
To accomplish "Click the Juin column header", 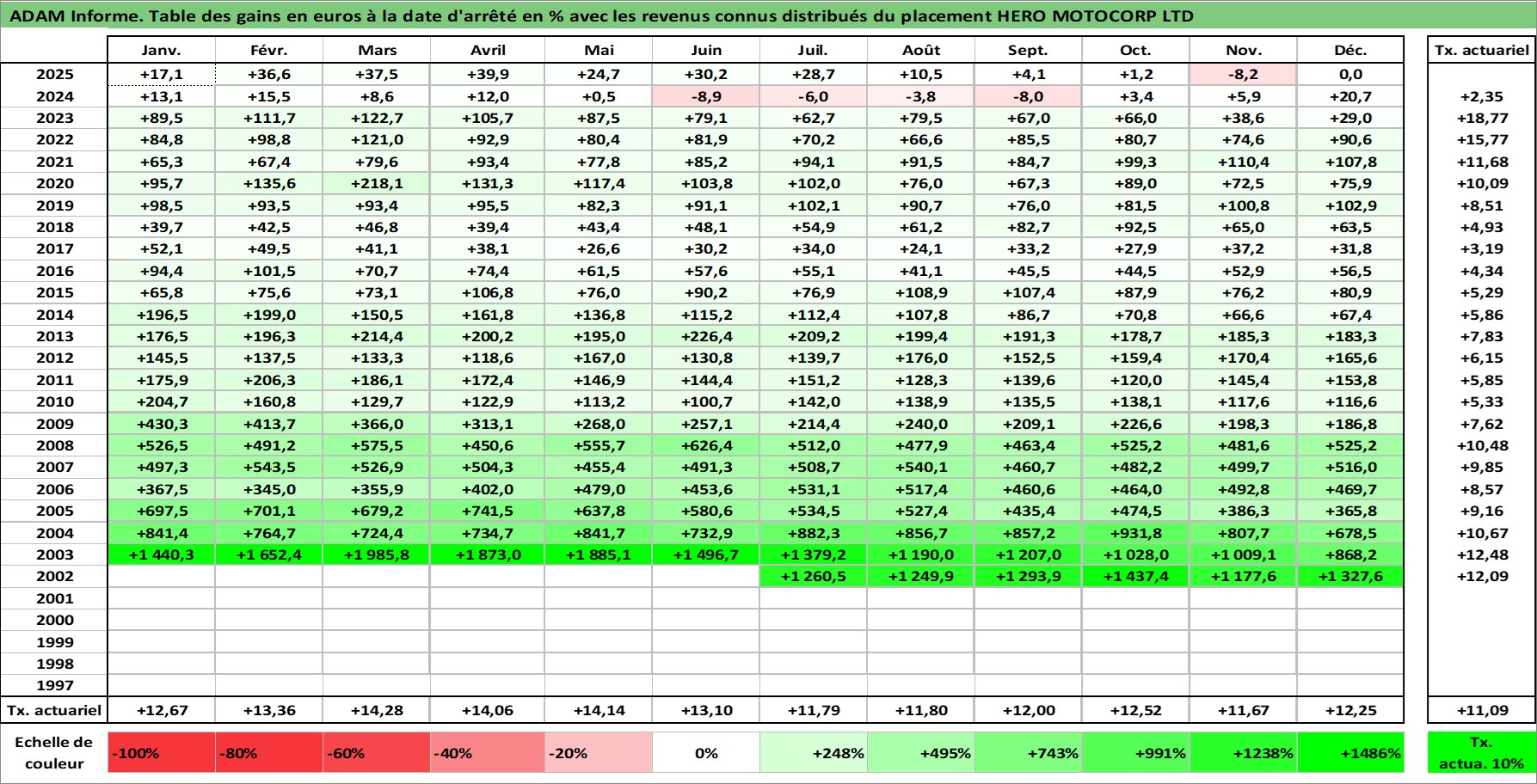I will pos(706,50).
